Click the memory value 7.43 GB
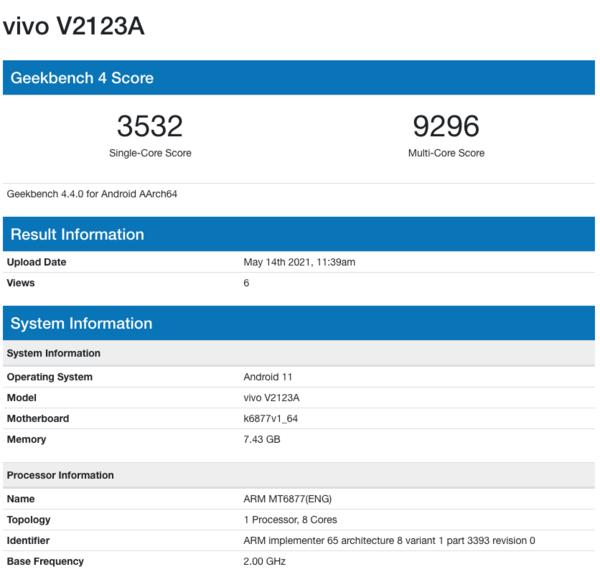 262,440
